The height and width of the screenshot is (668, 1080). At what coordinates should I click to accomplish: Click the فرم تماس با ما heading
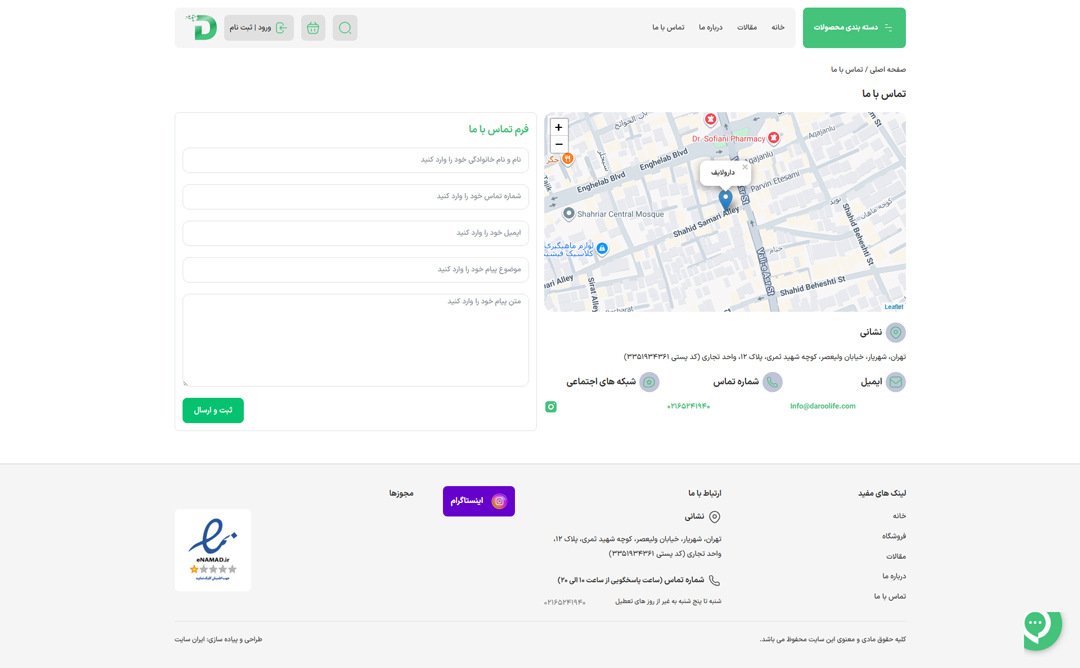(499, 129)
